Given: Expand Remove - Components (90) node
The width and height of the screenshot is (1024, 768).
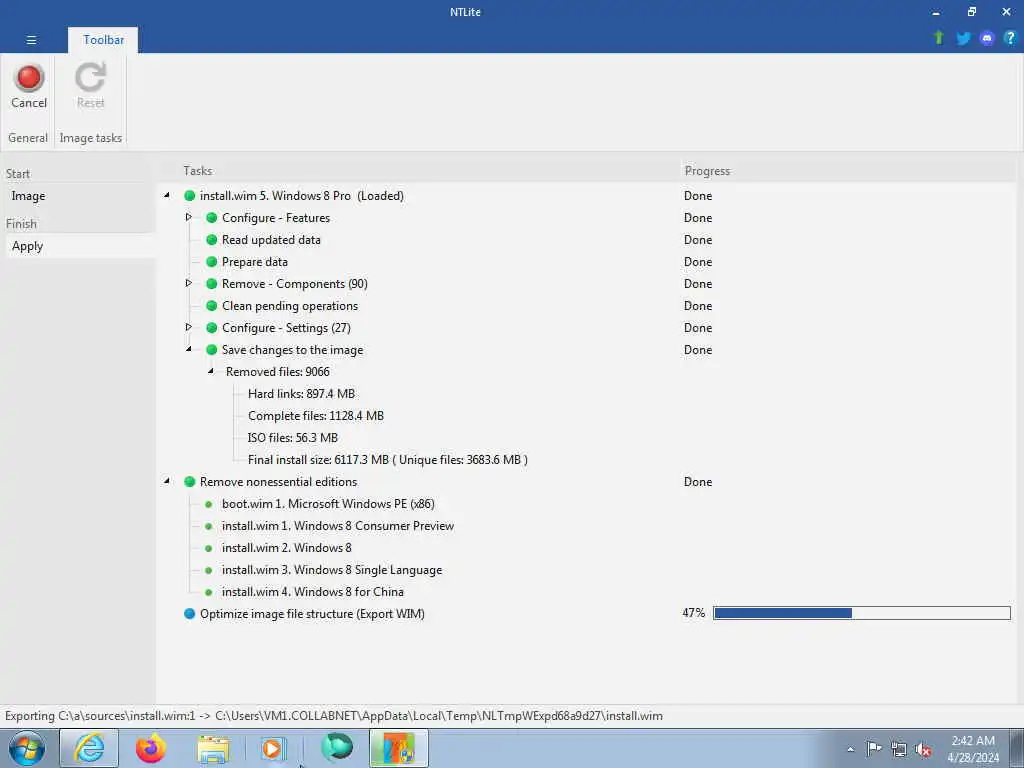Looking at the screenshot, I should click(188, 283).
